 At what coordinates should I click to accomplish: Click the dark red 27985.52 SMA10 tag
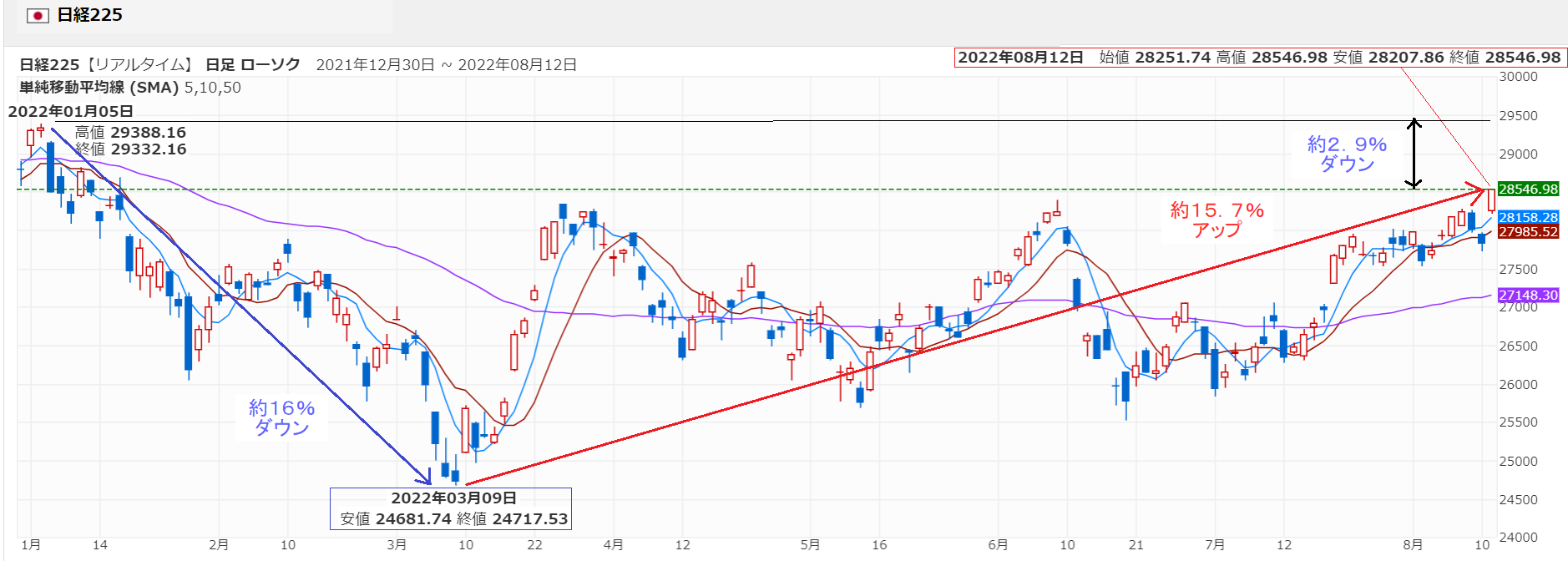1528,231
